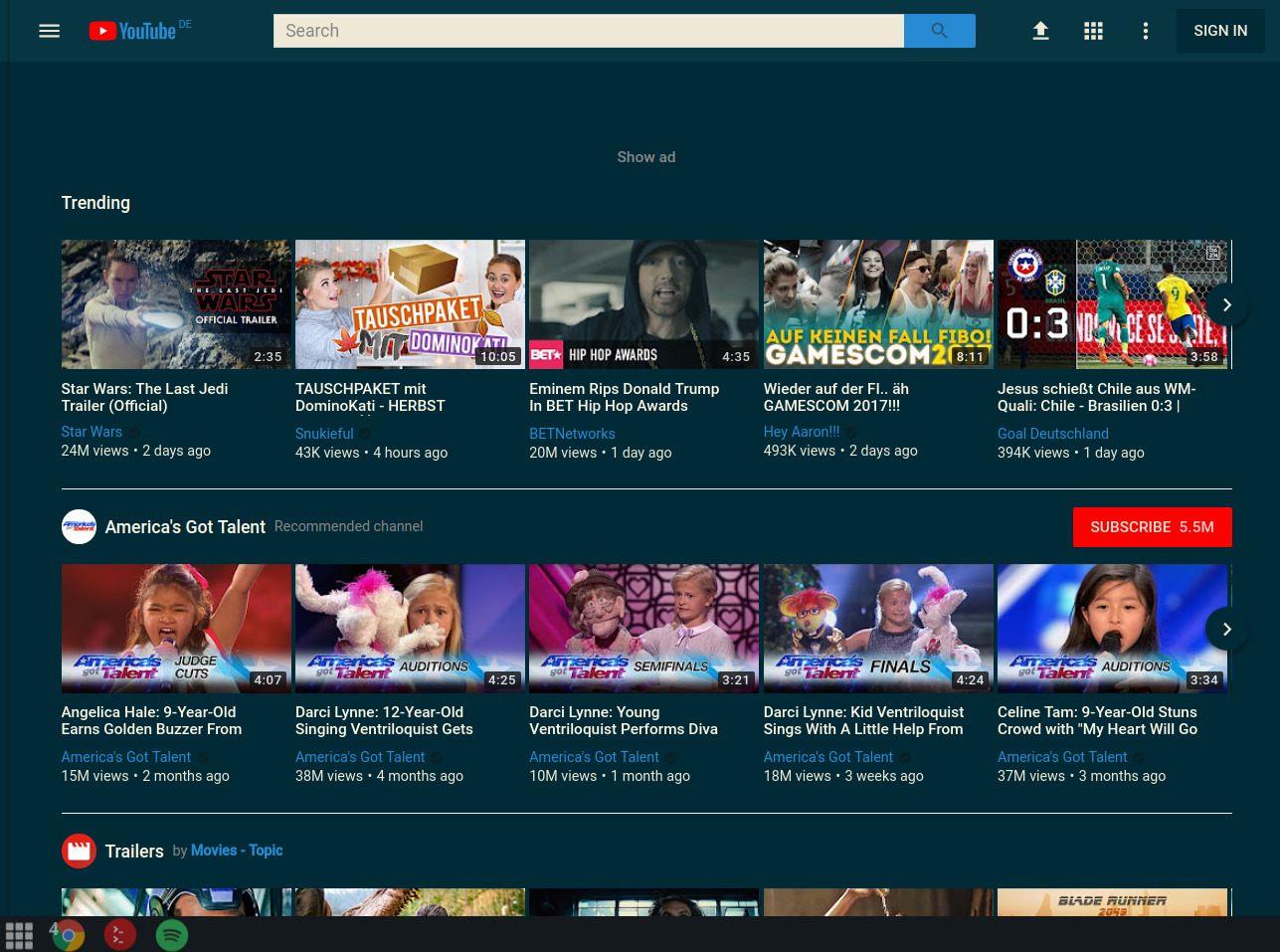
Task: Open the America's Got Talent channel heading
Action: [x=185, y=527]
